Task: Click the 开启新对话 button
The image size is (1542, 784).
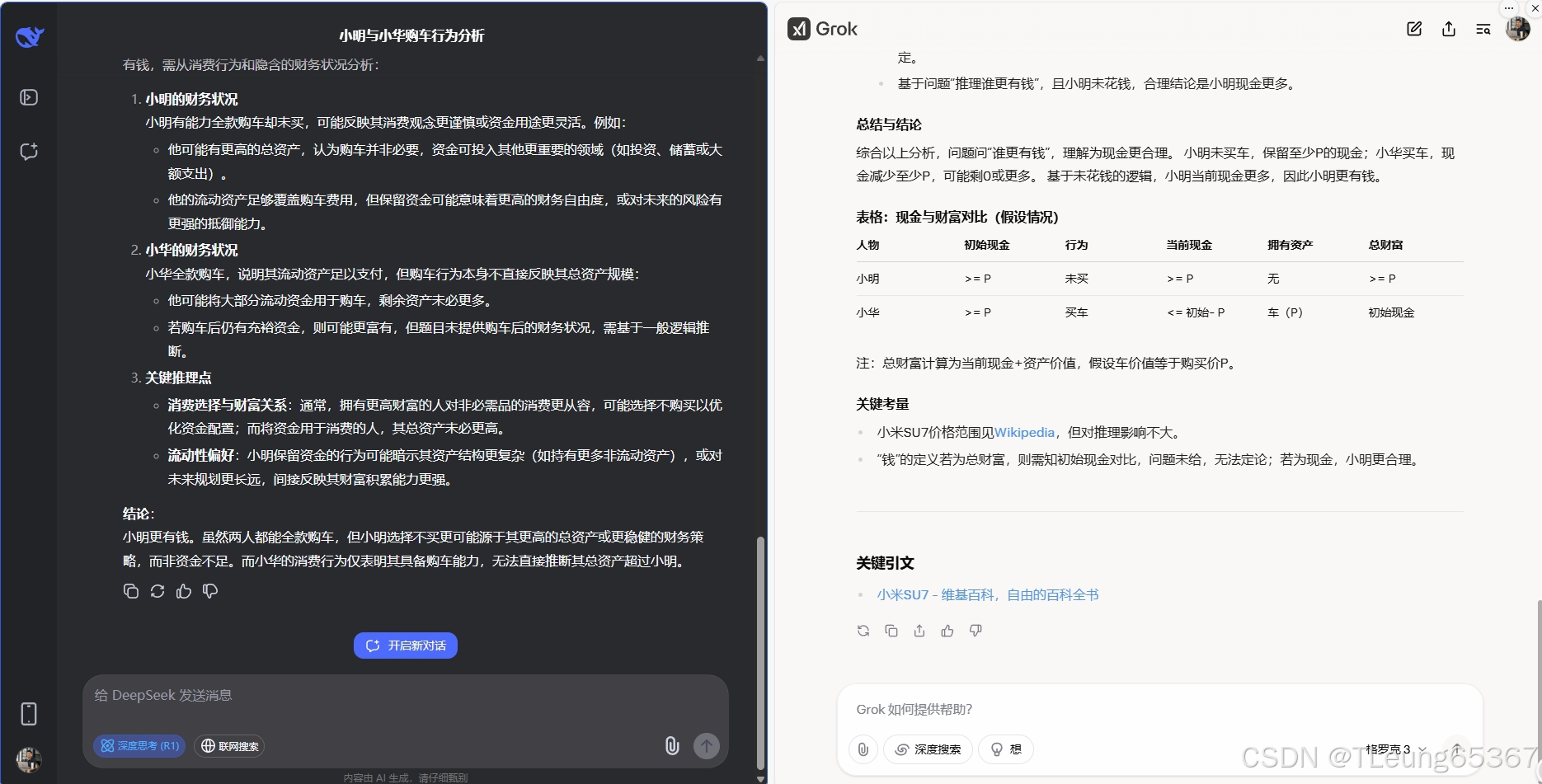Action: tap(406, 646)
